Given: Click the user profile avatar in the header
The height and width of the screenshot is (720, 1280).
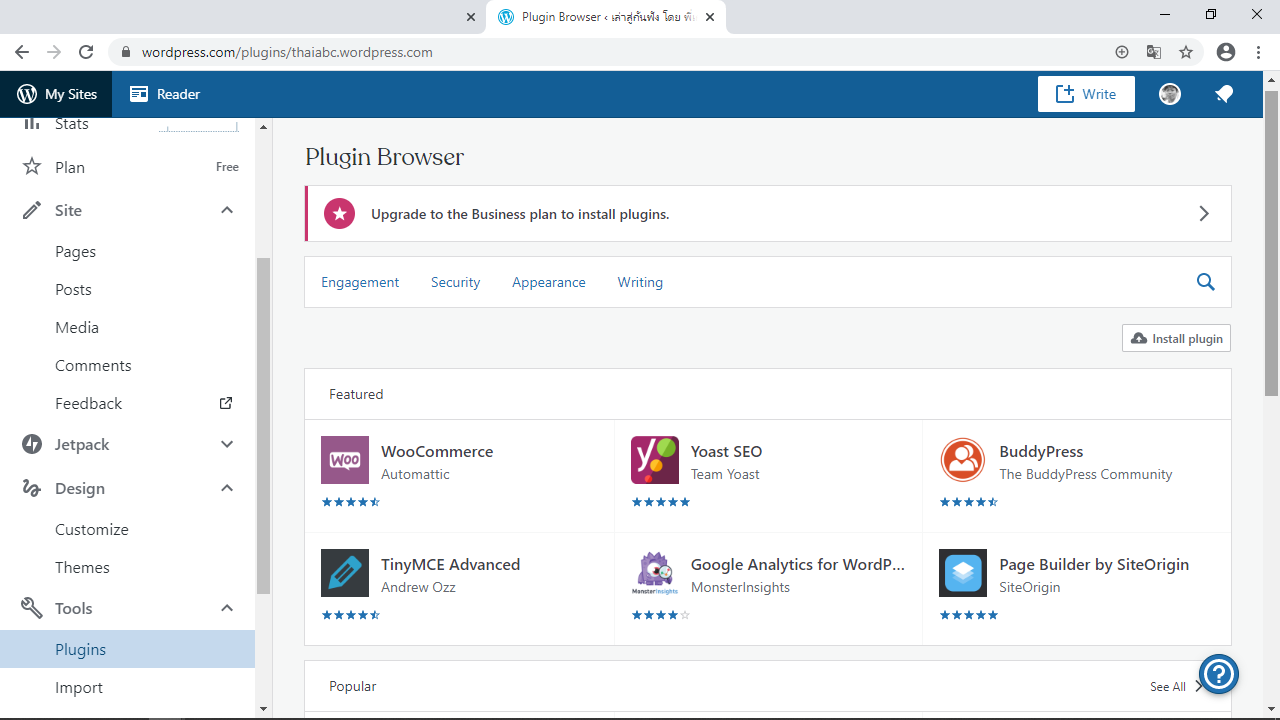Looking at the screenshot, I should pos(1170,94).
